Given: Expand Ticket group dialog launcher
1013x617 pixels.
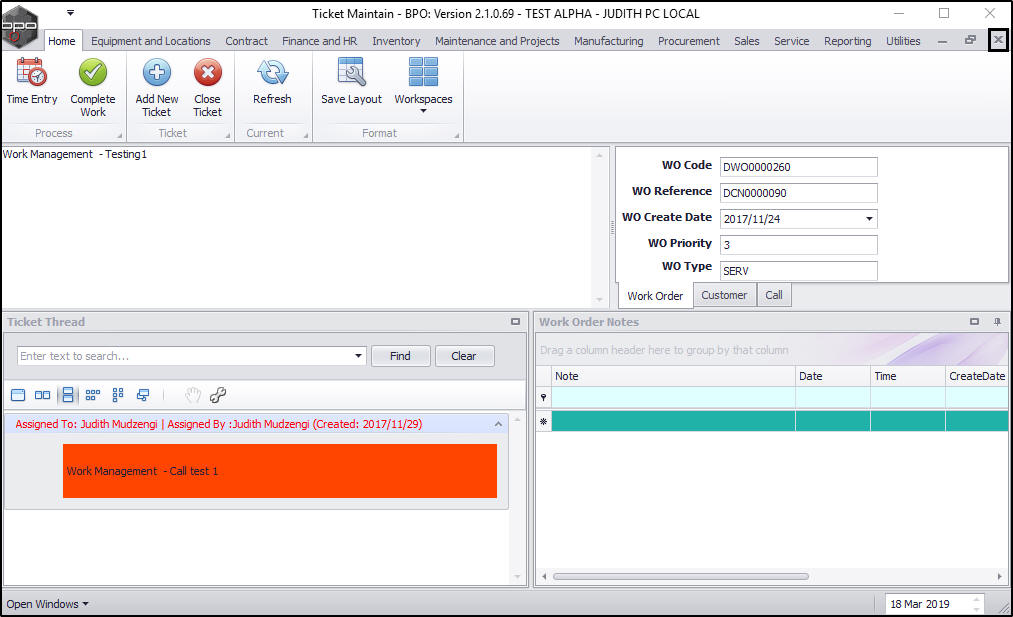Looking at the screenshot, I should tap(227, 136).
